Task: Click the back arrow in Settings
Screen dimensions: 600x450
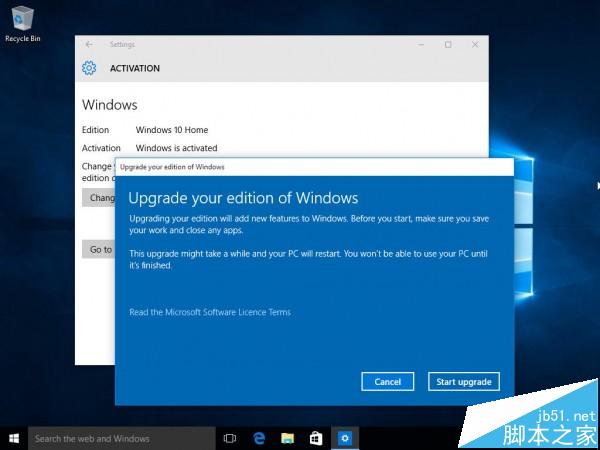Action: coord(90,44)
